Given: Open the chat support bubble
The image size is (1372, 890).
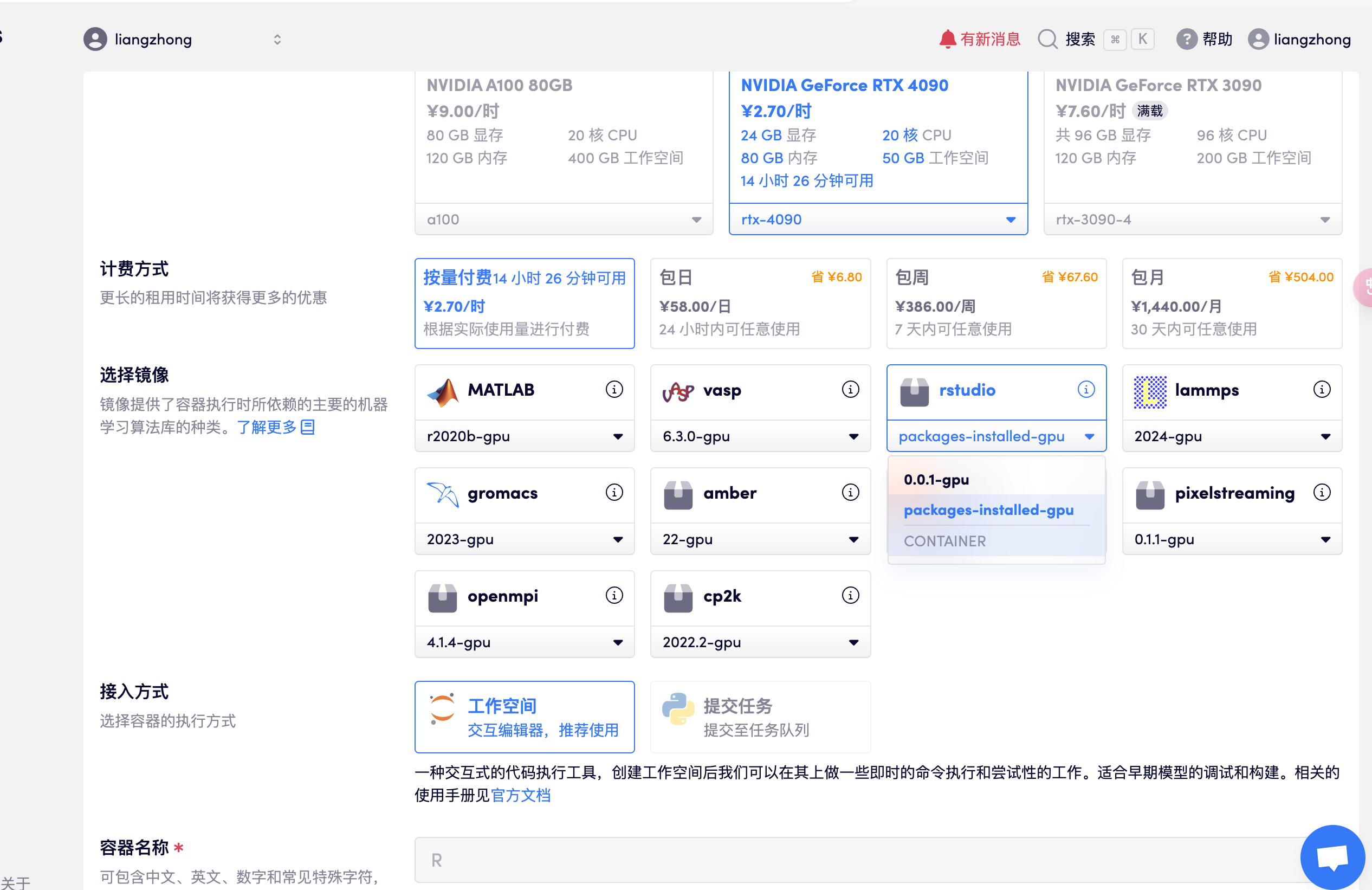Looking at the screenshot, I should pyautogui.click(x=1332, y=856).
